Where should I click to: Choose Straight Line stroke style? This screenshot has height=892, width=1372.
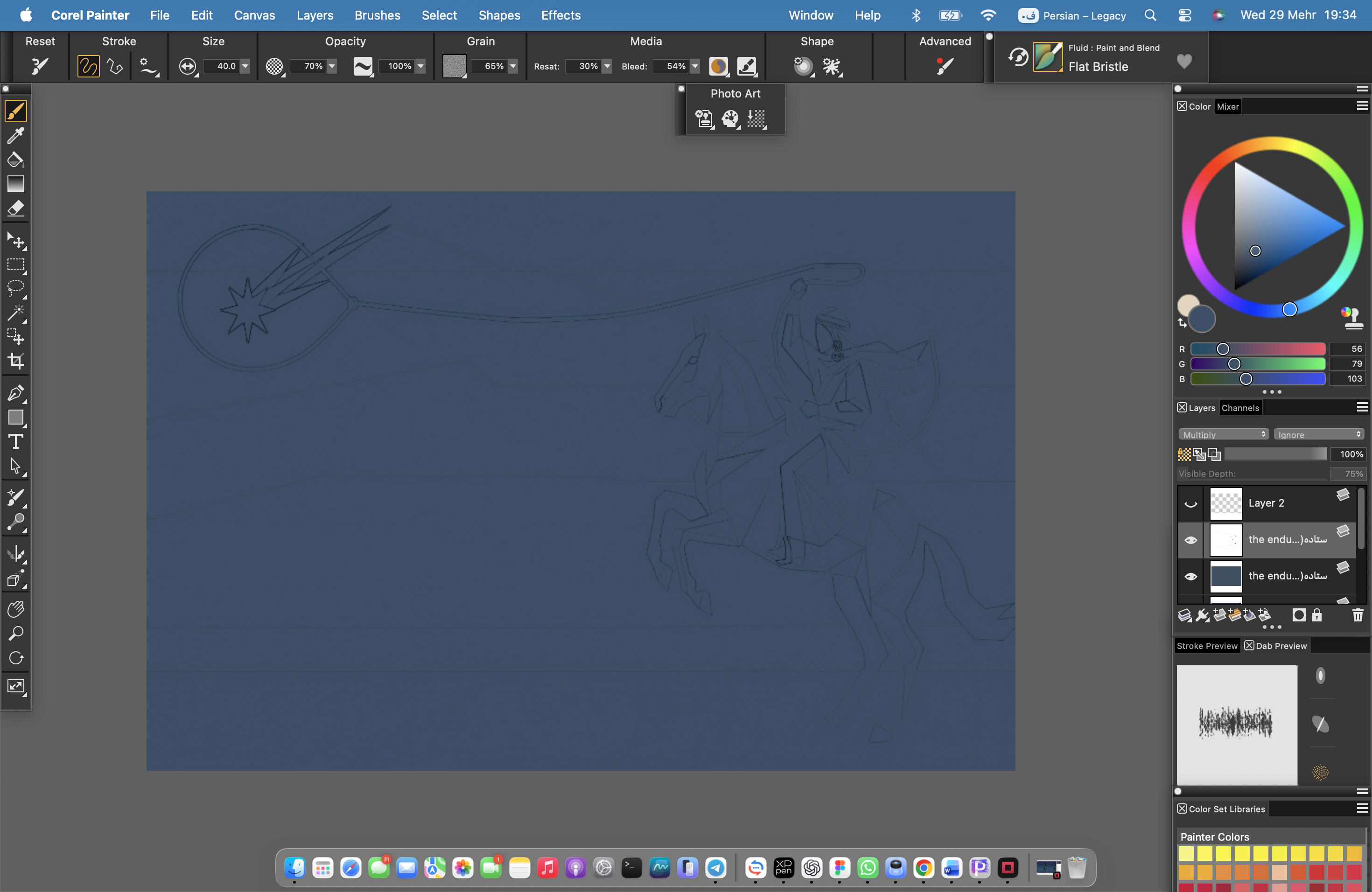coord(115,66)
